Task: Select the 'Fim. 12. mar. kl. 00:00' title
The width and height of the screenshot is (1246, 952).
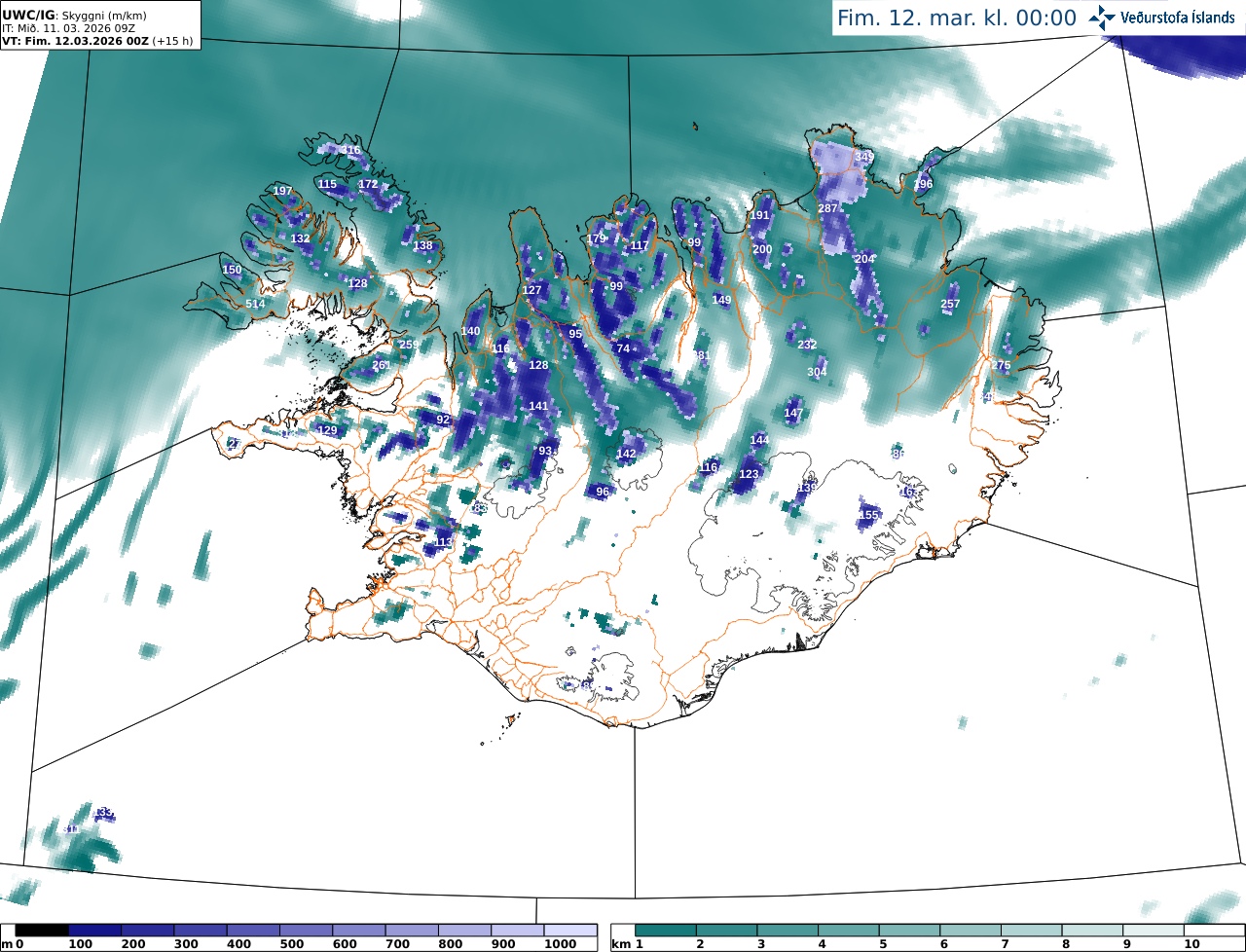Action: 957,18
